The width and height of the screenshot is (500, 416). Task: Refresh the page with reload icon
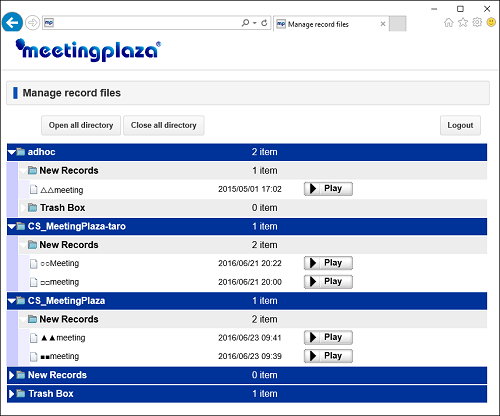tap(264, 23)
